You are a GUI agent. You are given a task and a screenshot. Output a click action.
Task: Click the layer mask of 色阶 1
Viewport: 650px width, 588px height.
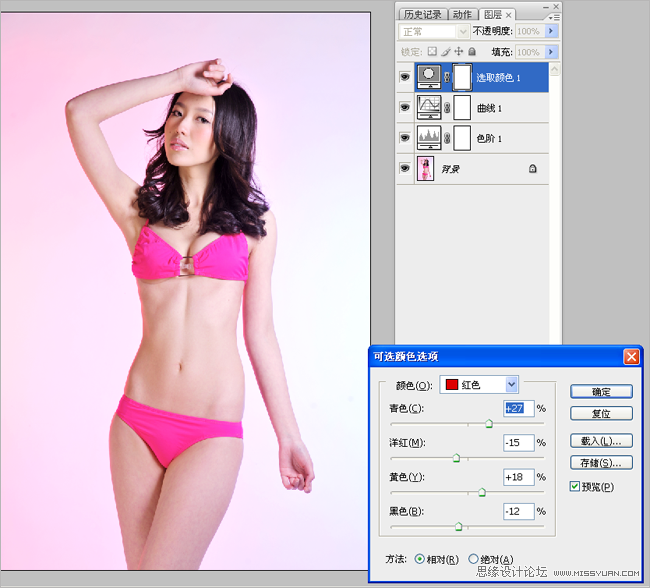(x=462, y=138)
